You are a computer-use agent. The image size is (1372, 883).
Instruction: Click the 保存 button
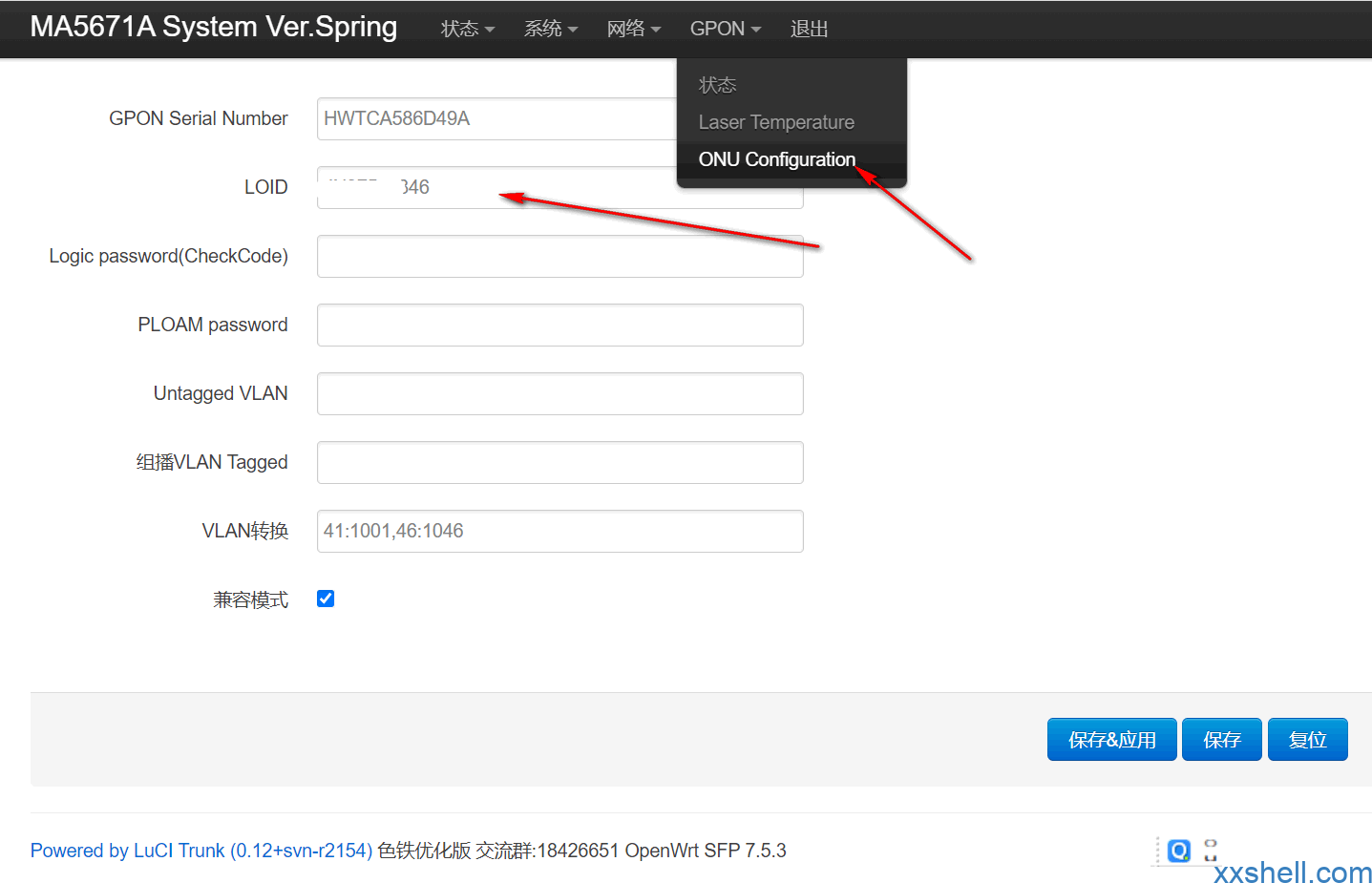click(1221, 740)
